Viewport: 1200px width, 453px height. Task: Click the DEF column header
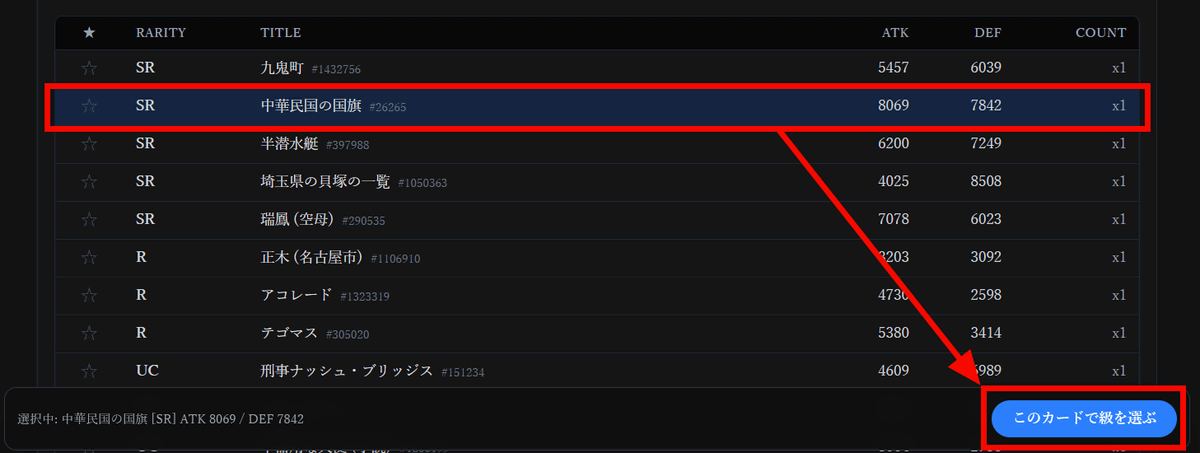988,33
